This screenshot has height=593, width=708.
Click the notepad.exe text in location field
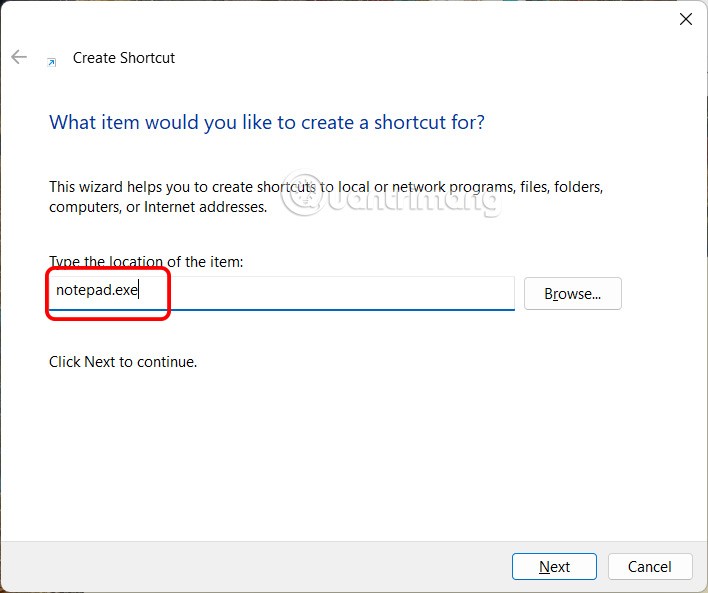pyautogui.click(x=95, y=292)
